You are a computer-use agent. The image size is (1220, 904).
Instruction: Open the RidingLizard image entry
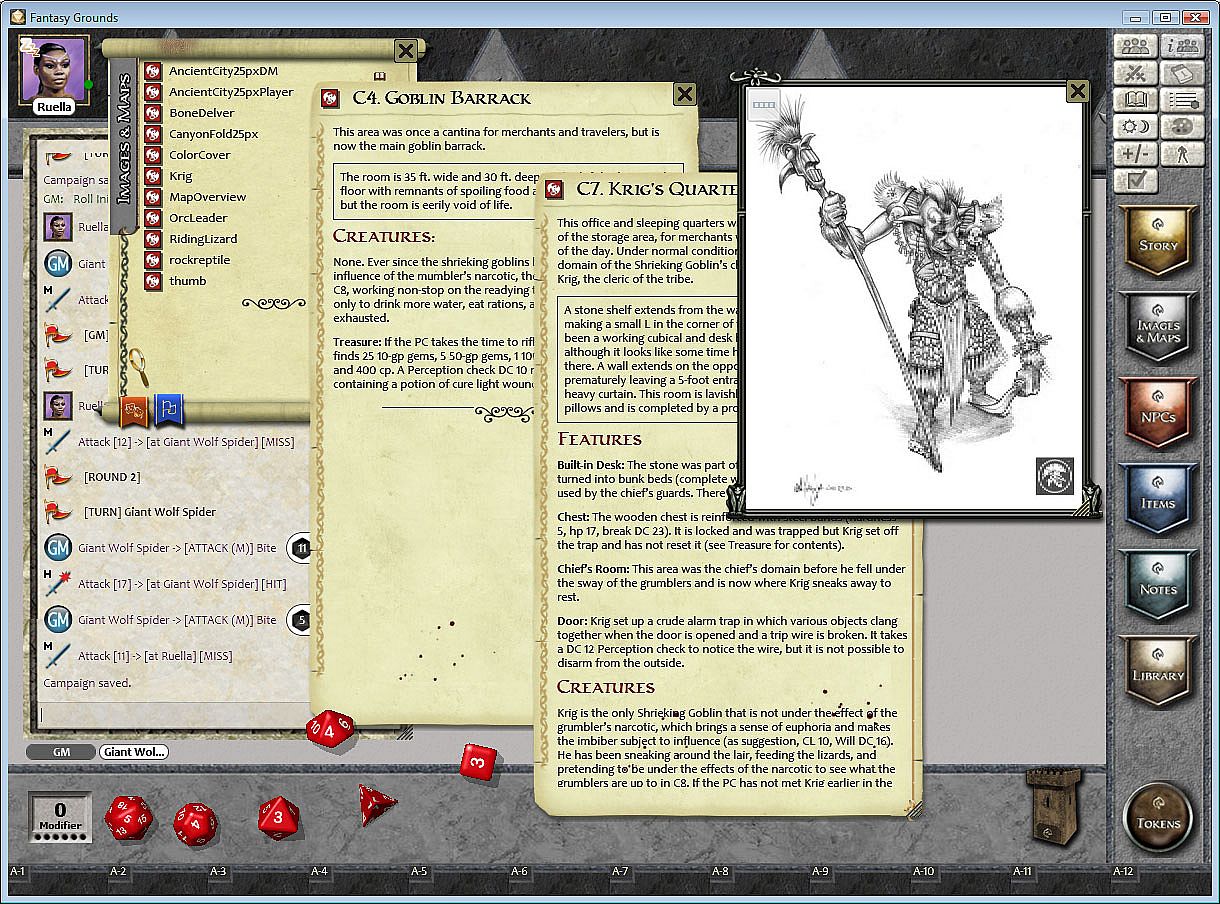pos(202,239)
